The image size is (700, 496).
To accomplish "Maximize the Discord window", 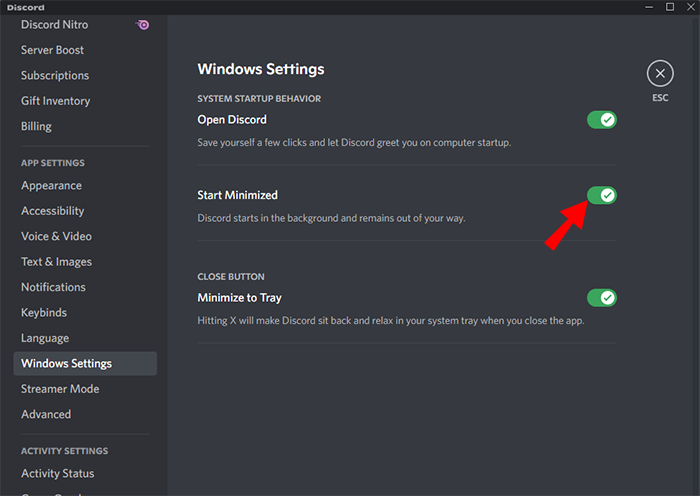I will (669, 7).
